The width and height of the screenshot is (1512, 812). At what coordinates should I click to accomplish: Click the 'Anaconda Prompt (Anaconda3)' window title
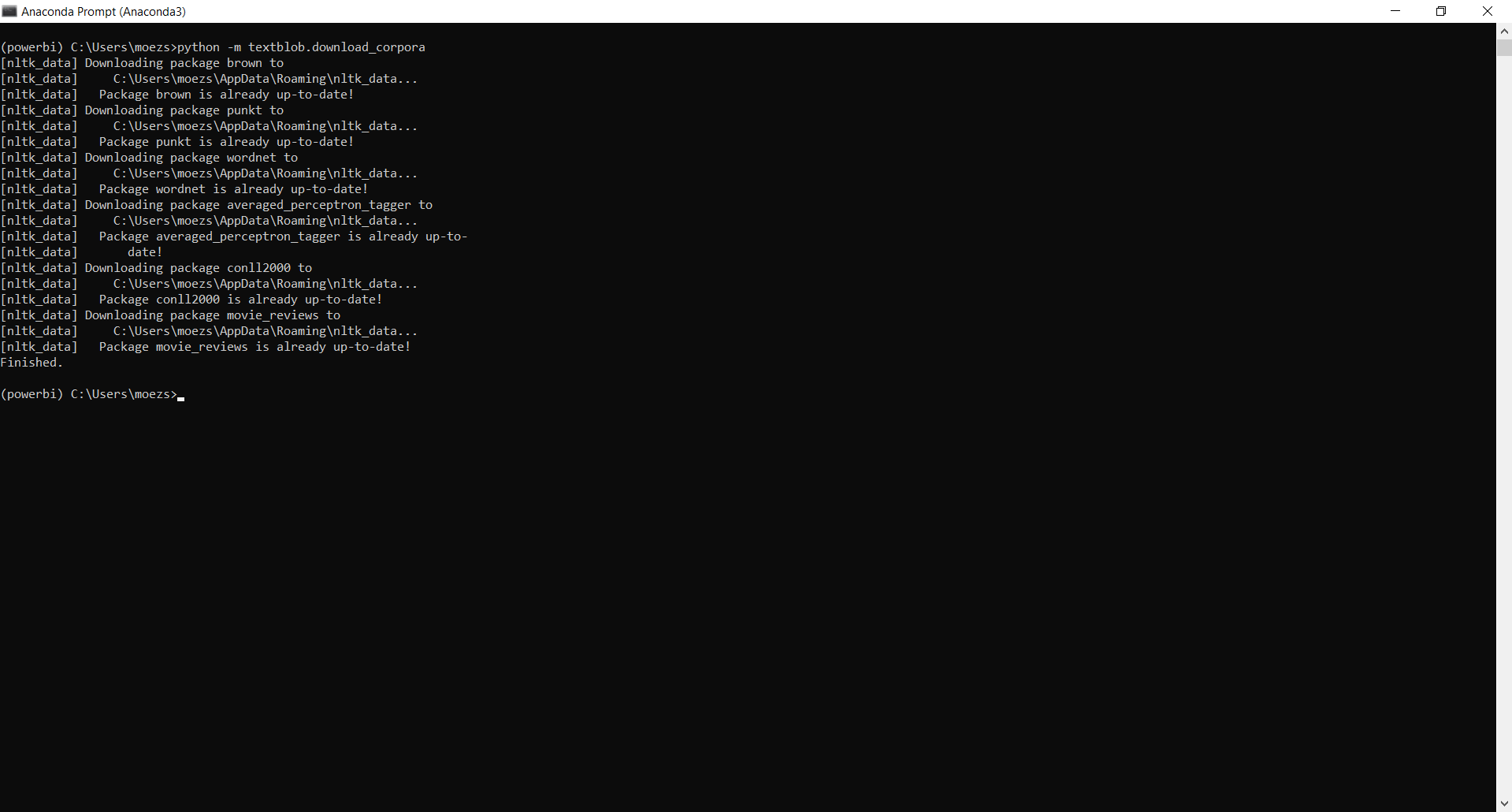[103, 12]
